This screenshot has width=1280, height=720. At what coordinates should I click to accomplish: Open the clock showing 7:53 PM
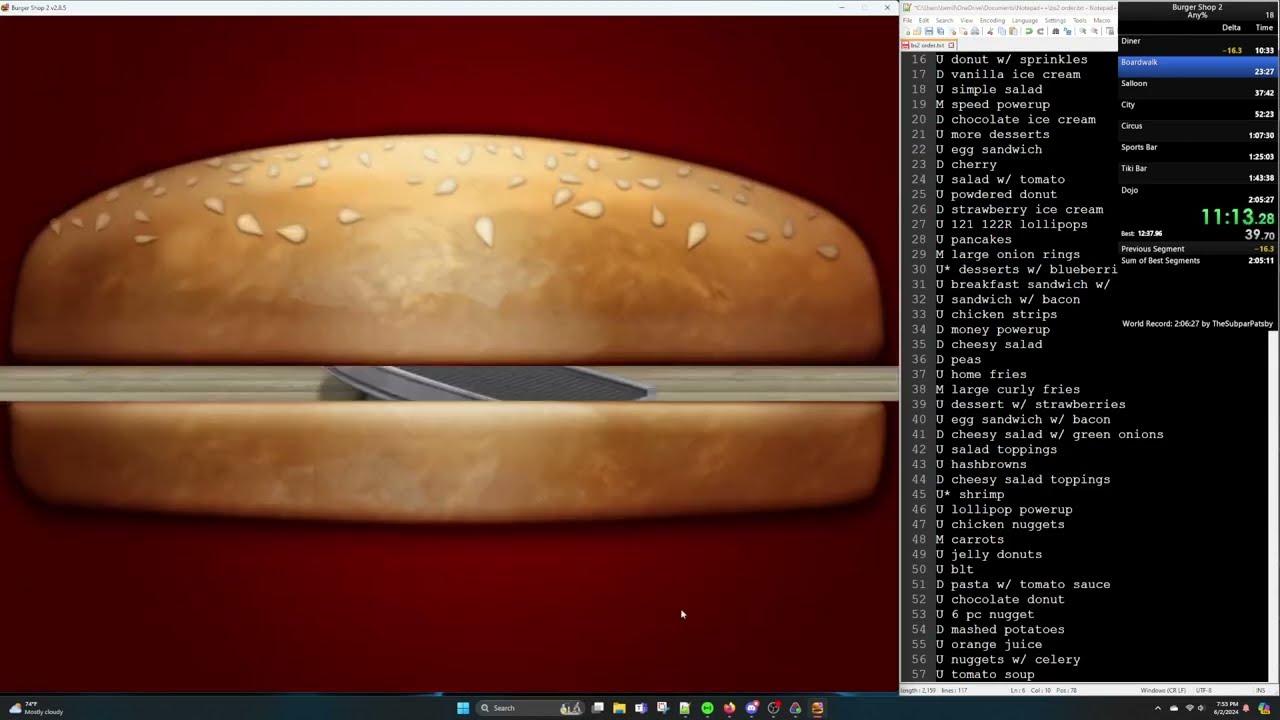click(x=1226, y=708)
